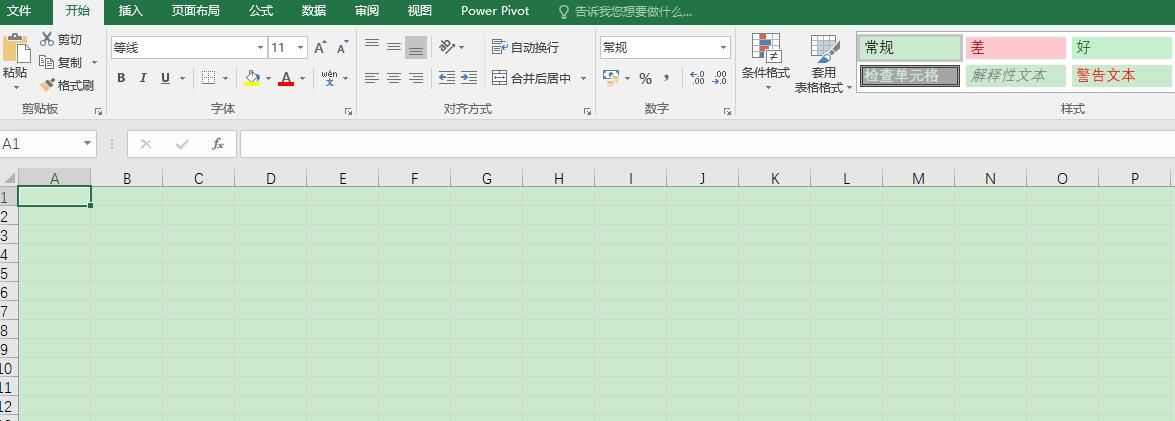
Task: Switch to the Power Pivot tab
Action: coord(495,11)
